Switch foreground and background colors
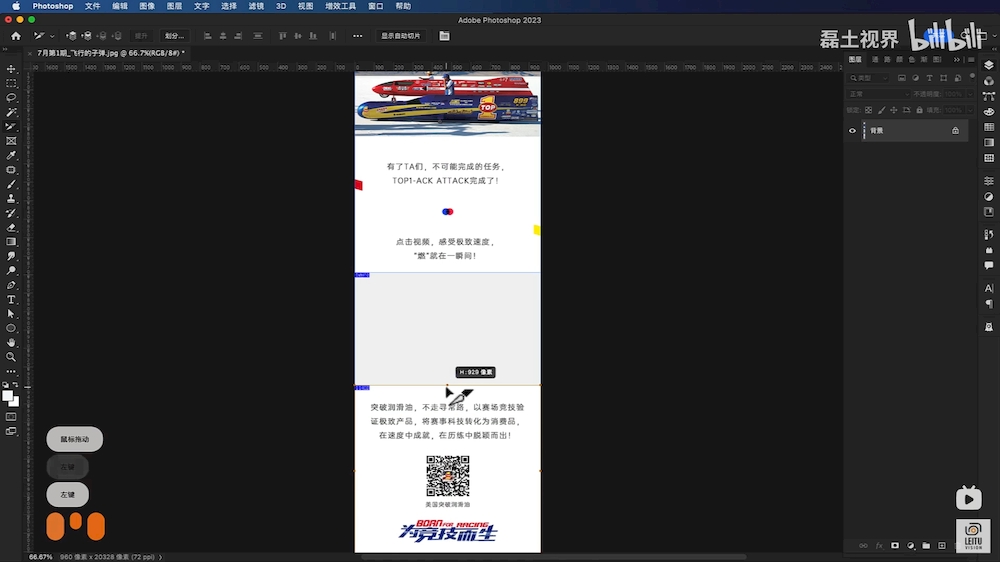The width and height of the screenshot is (1000, 562). (x=16, y=385)
